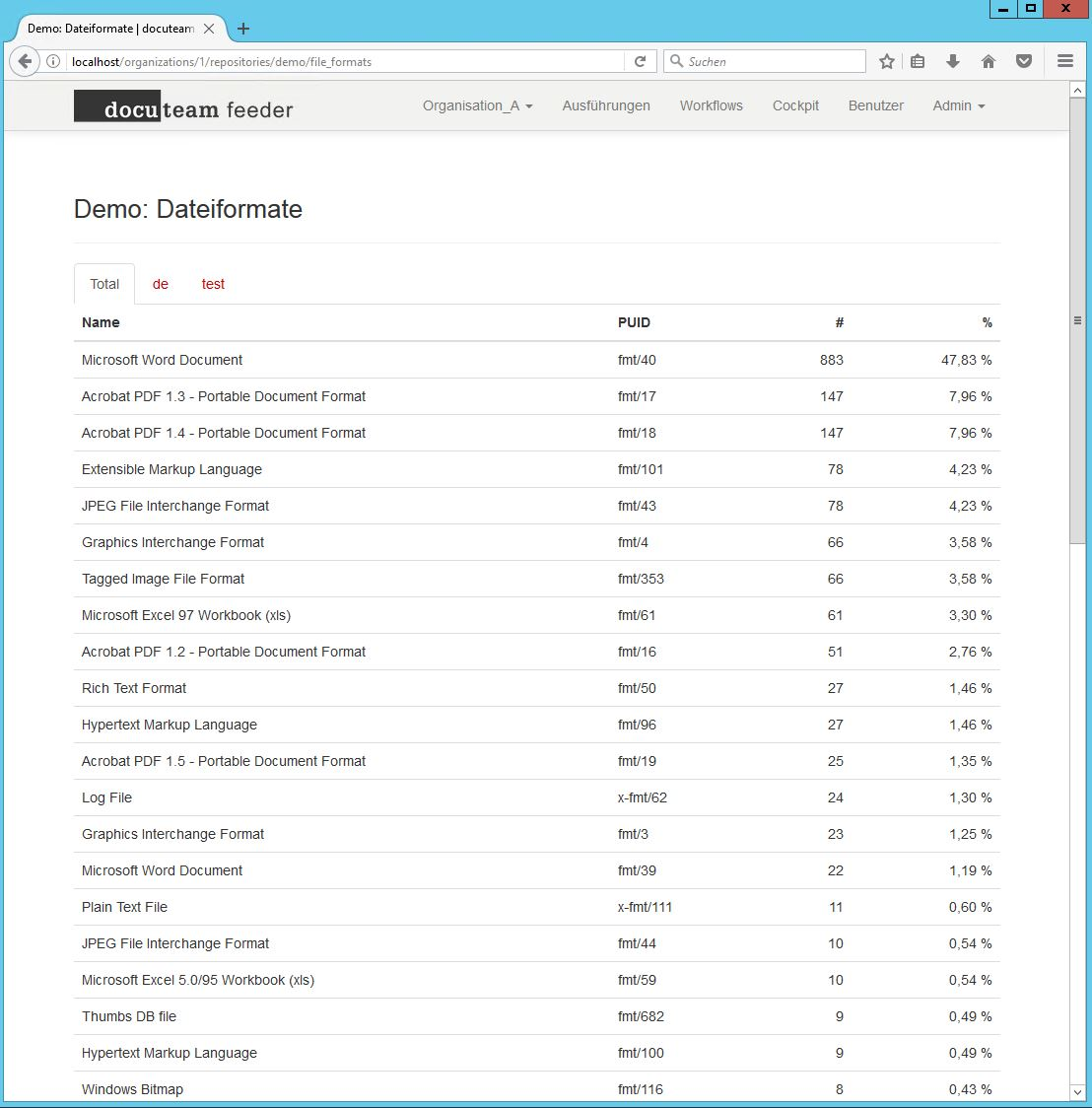This screenshot has width=1092, height=1108.
Task: Close the Demo: Dateiformate browser tab
Action: tap(209, 29)
